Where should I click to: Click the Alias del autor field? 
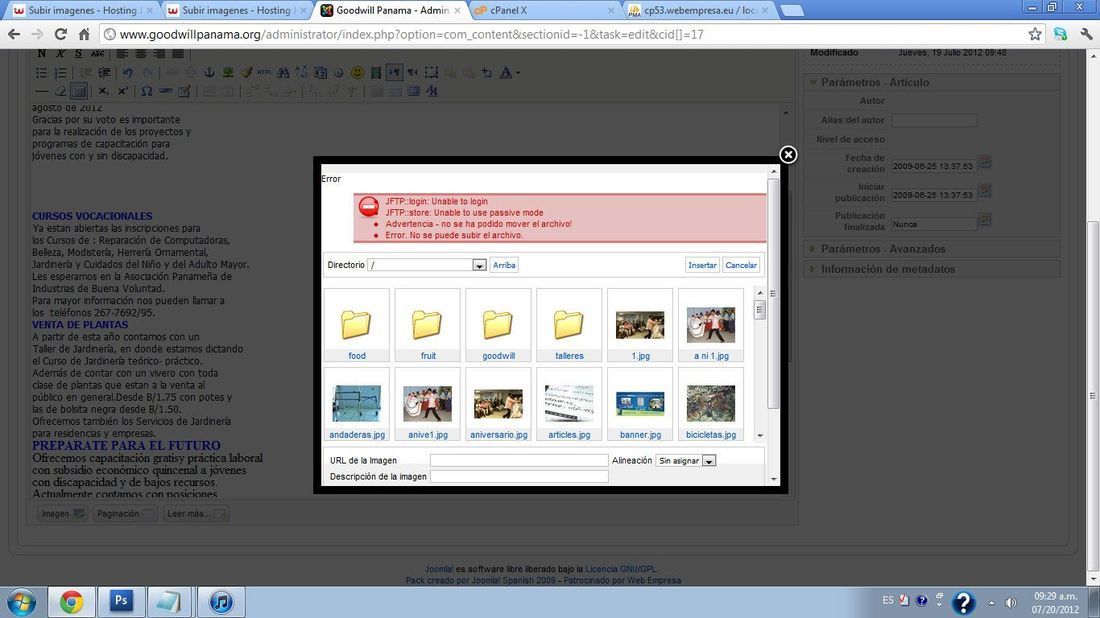[934, 120]
